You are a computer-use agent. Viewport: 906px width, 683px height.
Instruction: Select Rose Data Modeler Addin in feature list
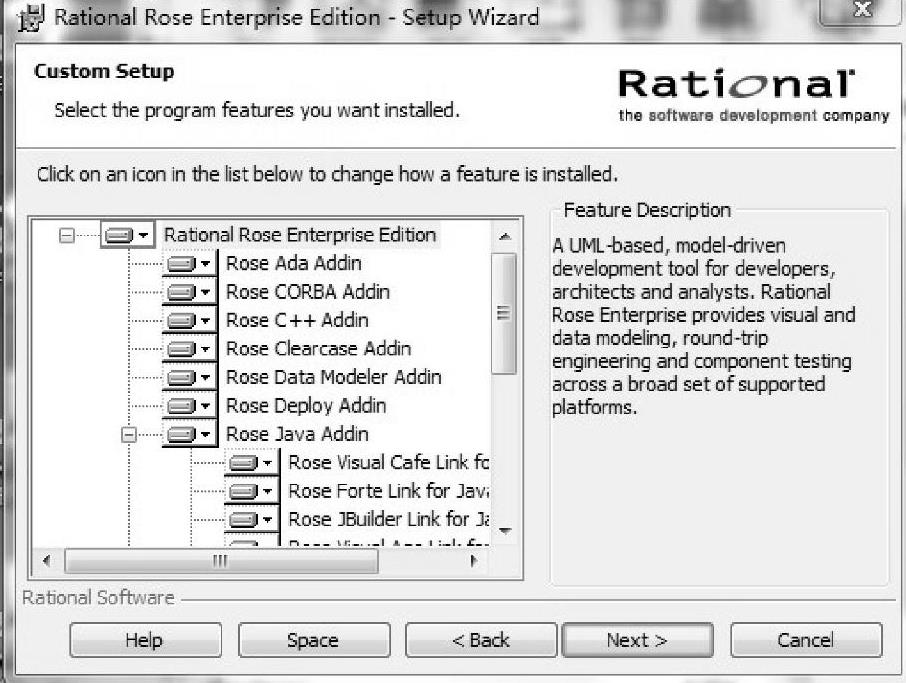click(333, 377)
